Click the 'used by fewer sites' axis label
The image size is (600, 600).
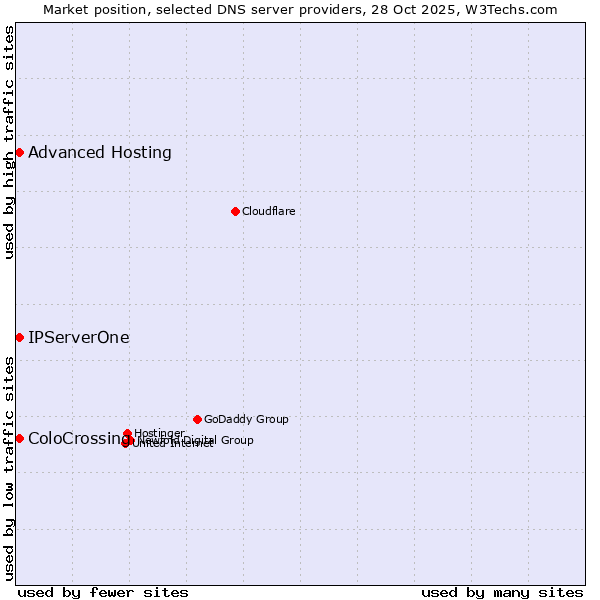click(x=103, y=592)
